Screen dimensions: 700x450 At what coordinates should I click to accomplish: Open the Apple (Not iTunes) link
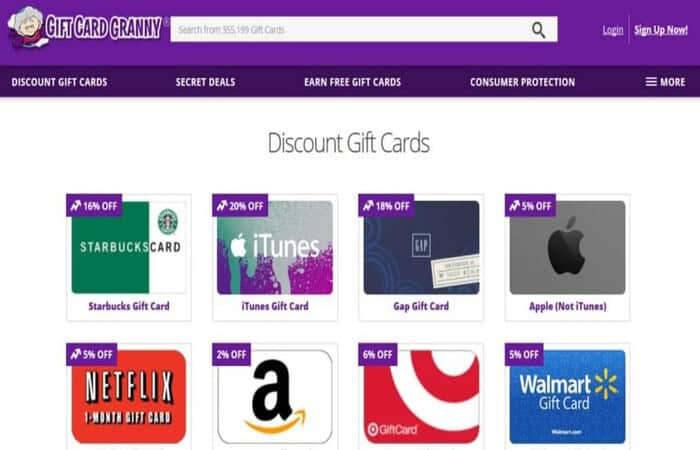pos(567,306)
